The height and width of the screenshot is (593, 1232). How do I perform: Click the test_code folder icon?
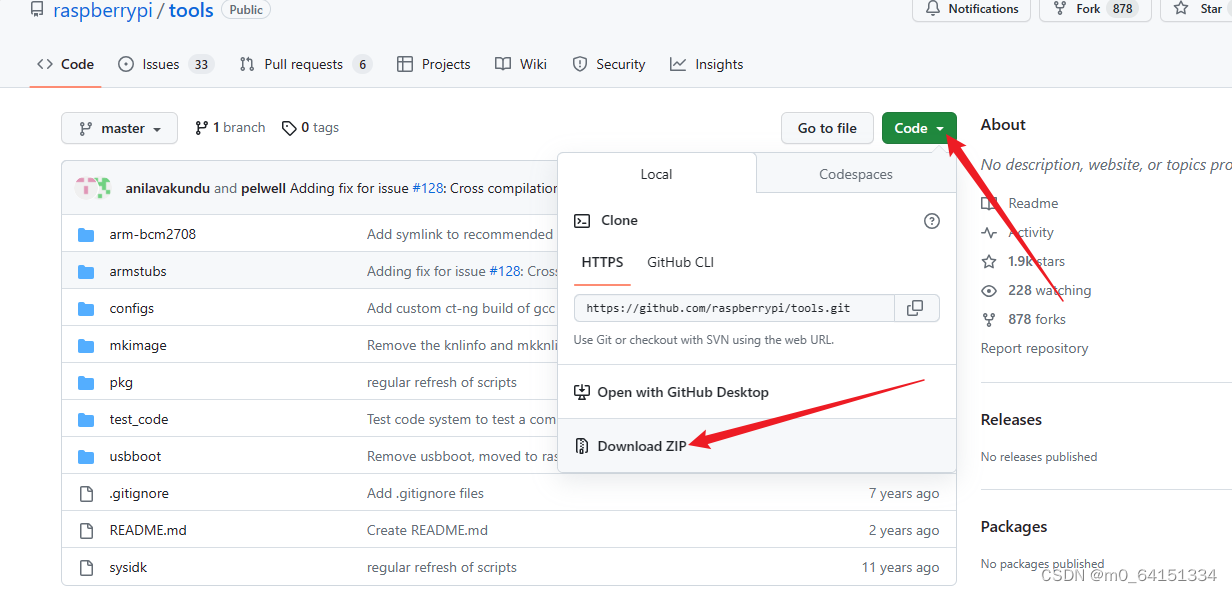(x=86, y=420)
